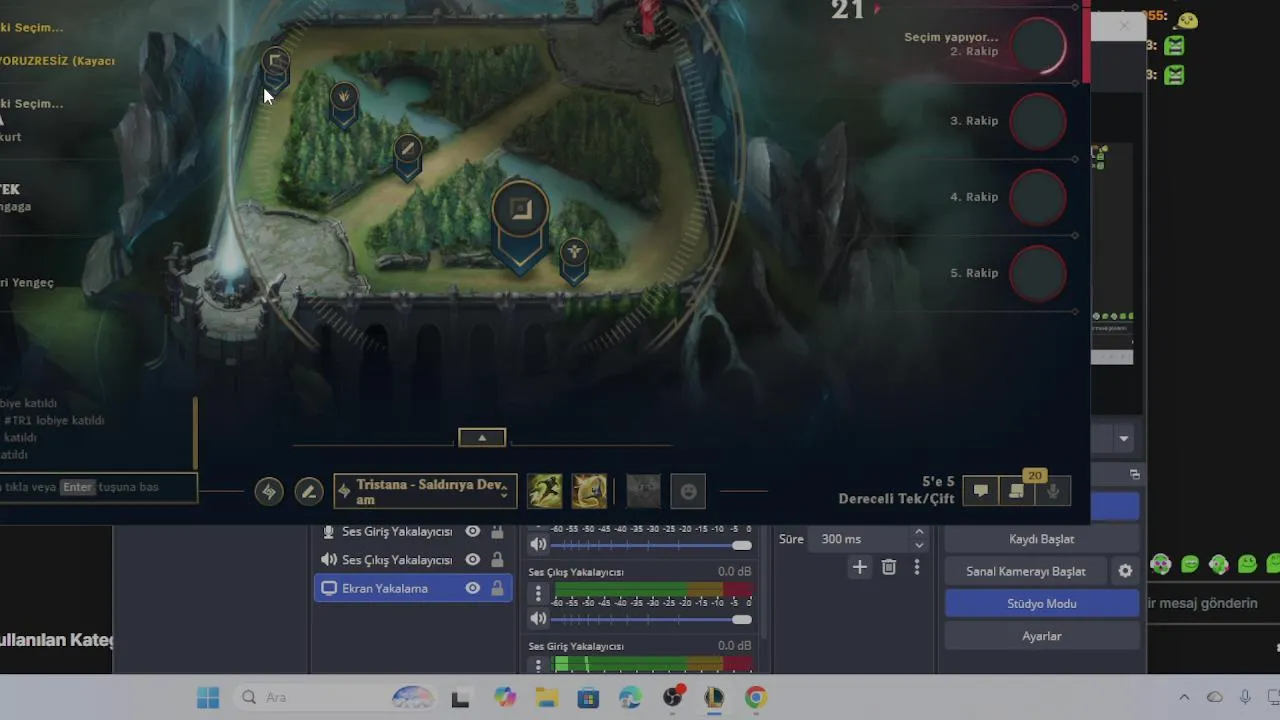Open Ses Çıkış Yakalayıcısı mixer three-dot menu
This screenshot has width=1280, height=720.
tap(538, 594)
